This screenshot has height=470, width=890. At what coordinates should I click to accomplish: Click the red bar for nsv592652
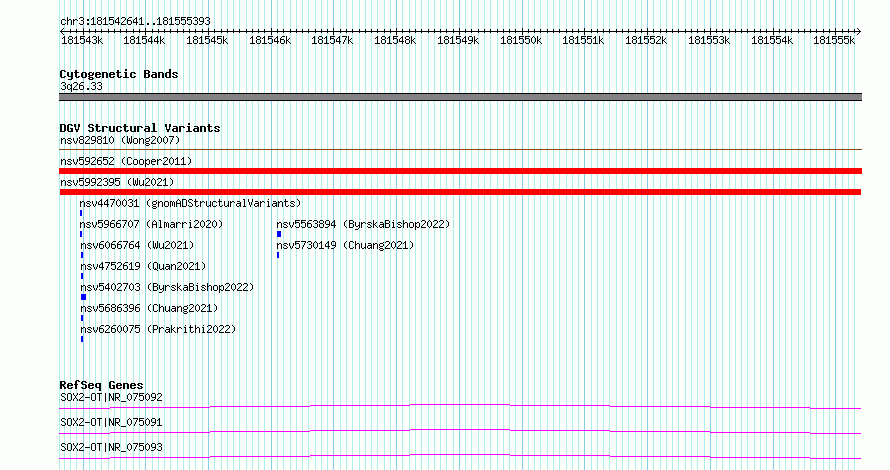[460, 171]
